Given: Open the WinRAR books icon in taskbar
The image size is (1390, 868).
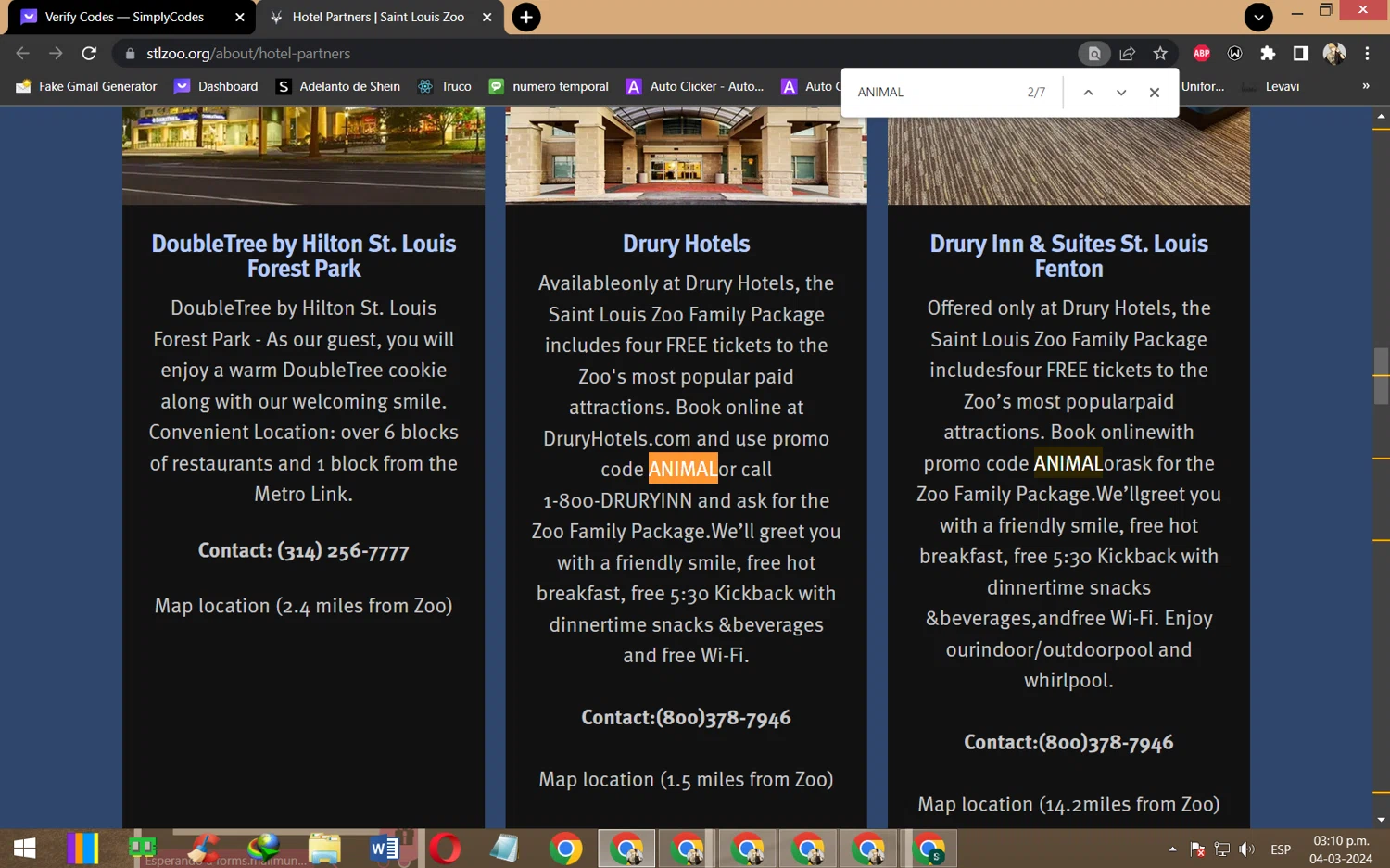Looking at the screenshot, I should [82, 849].
